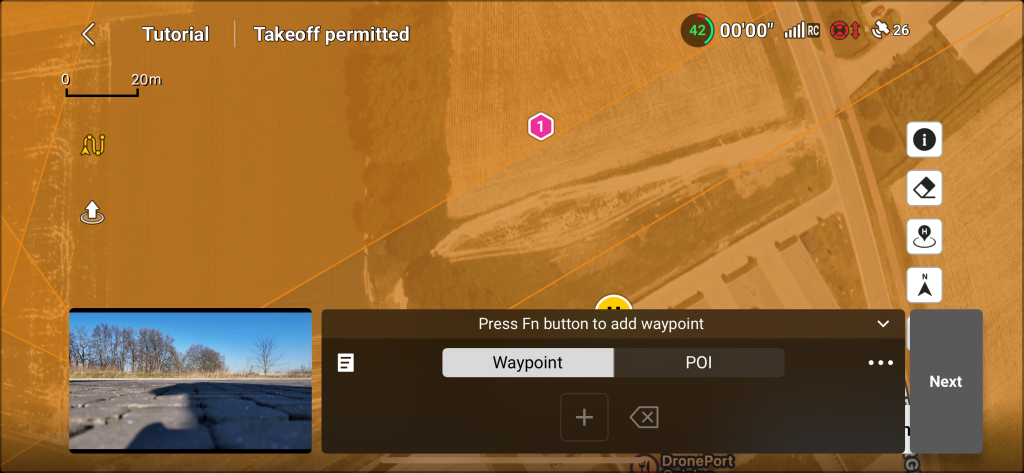Go back using the left arrow icon

(x=89, y=34)
